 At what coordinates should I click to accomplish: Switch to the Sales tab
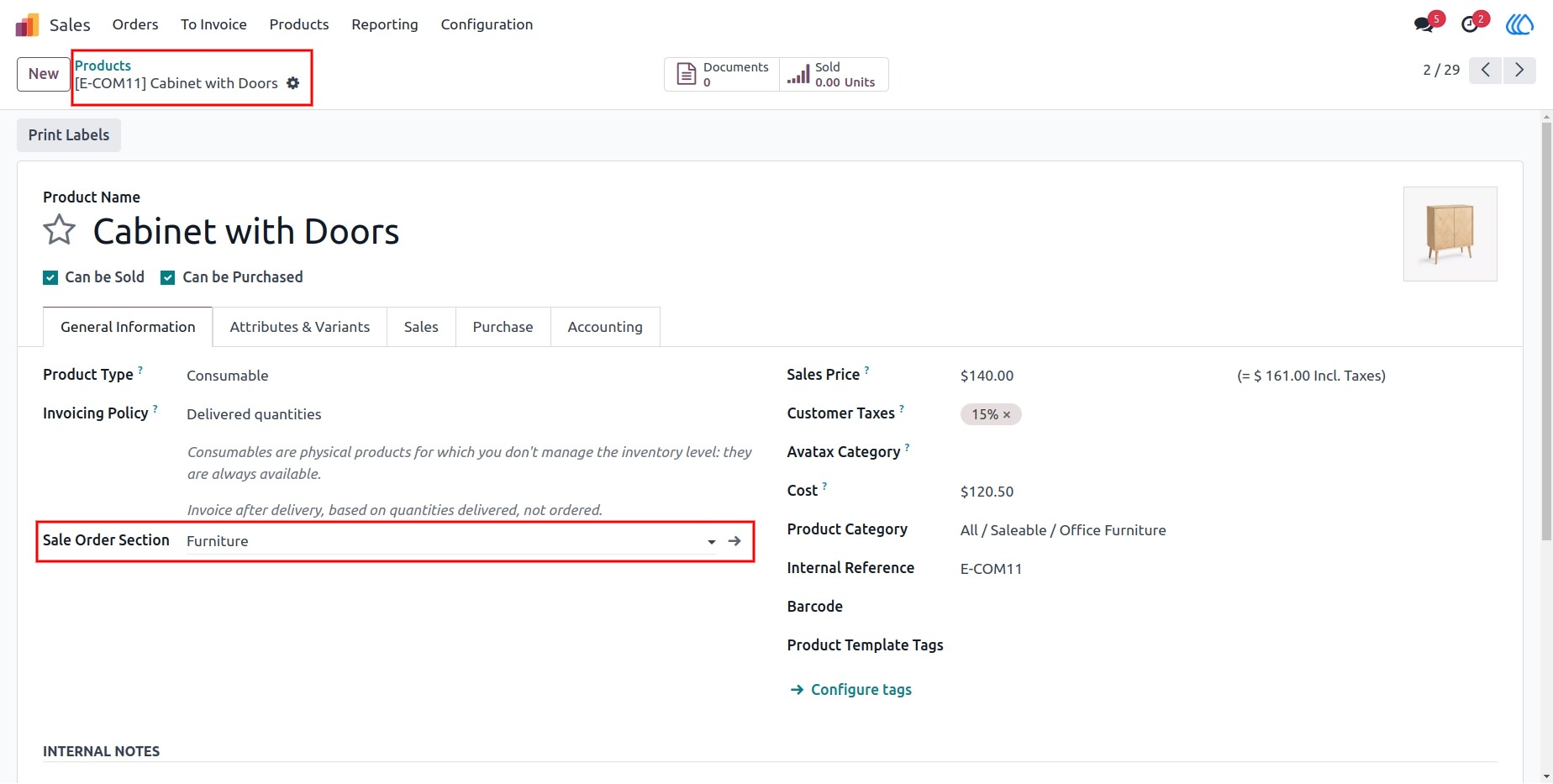tap(421, 327)
